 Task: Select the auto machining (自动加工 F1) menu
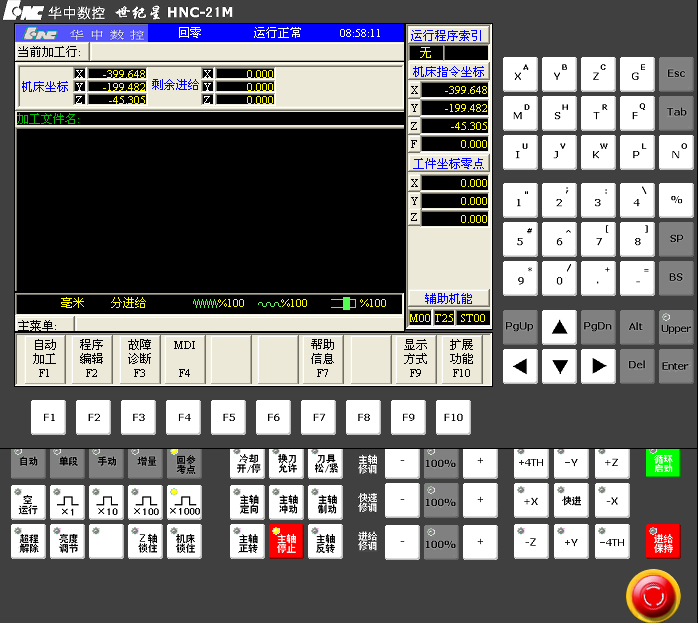[x=44, y=359]
